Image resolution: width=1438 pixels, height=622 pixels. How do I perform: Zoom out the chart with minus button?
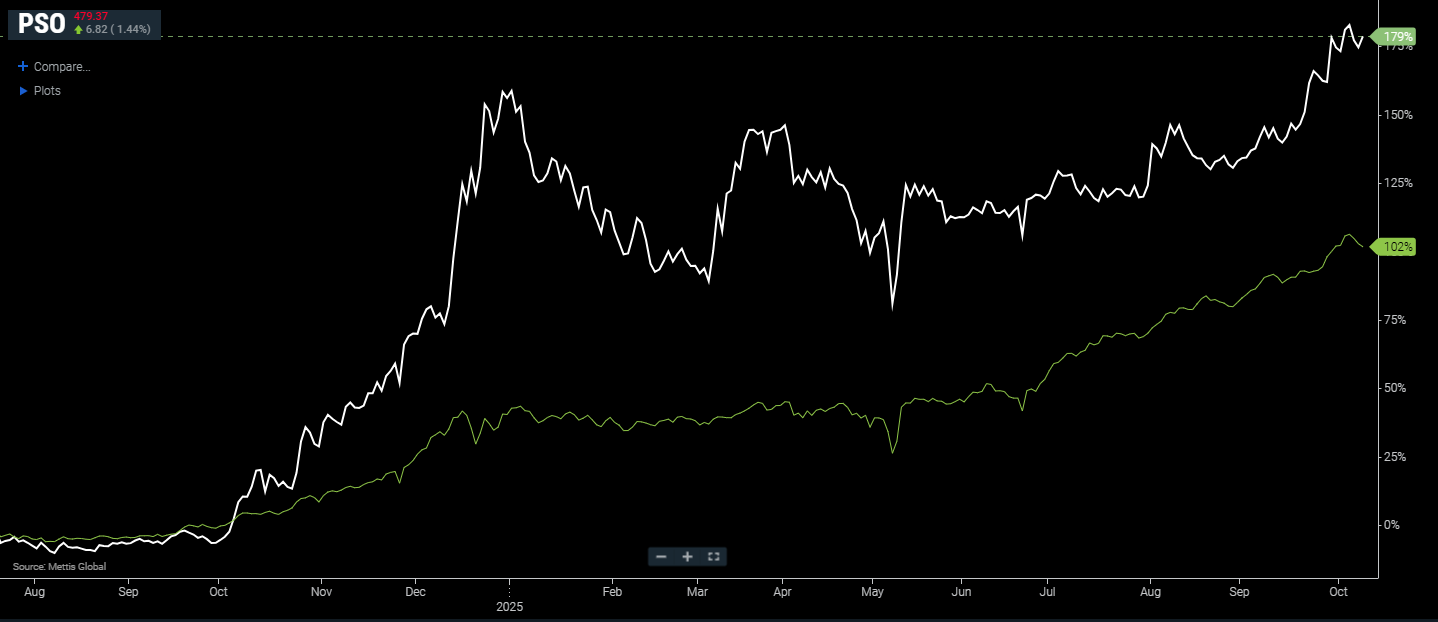pos(661,557)
